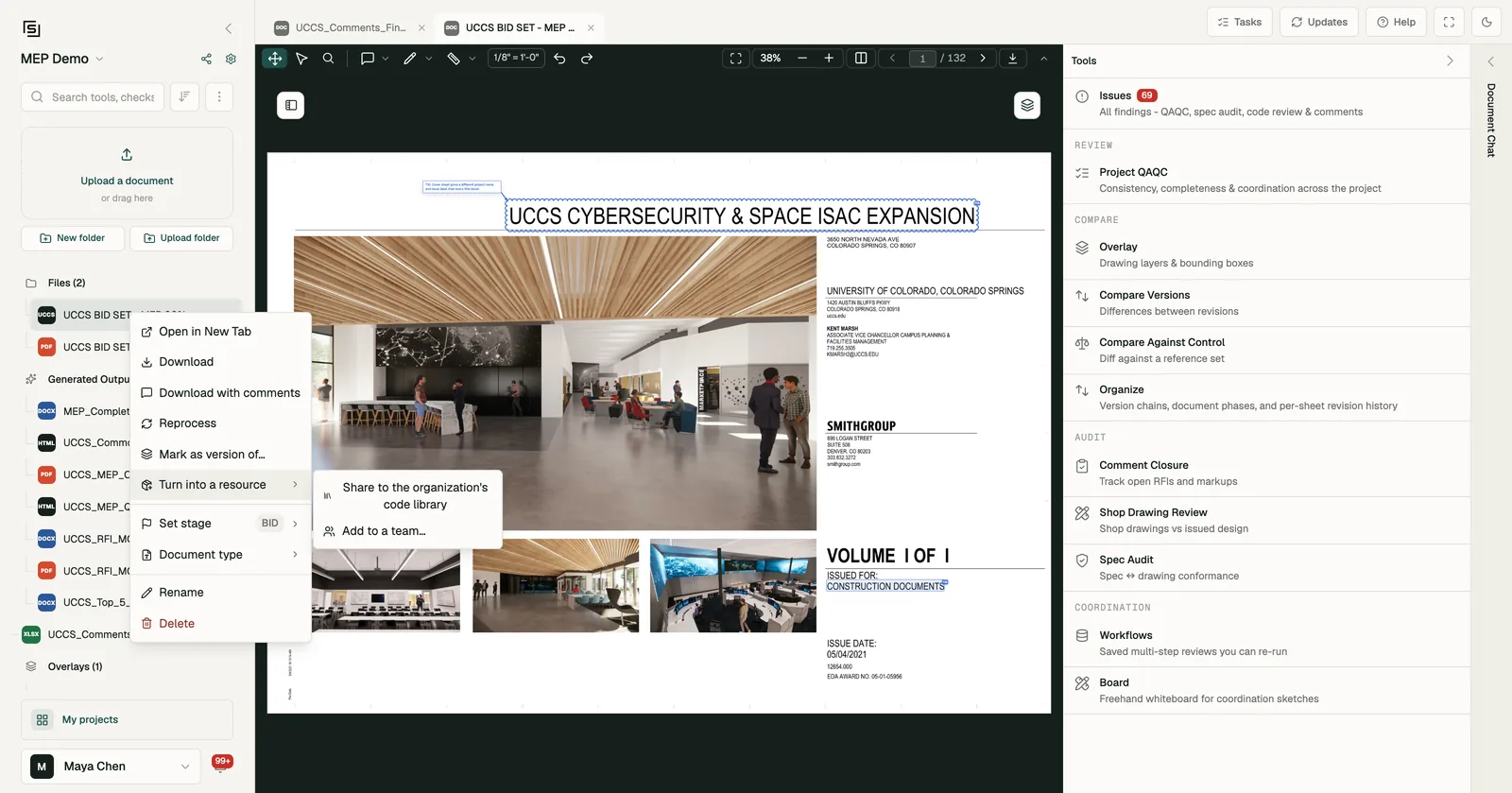Fit the page to screen
Image resolution: width=1512 pixels, height=793 pixels.
pyautogui.click(x=735, y=59)
